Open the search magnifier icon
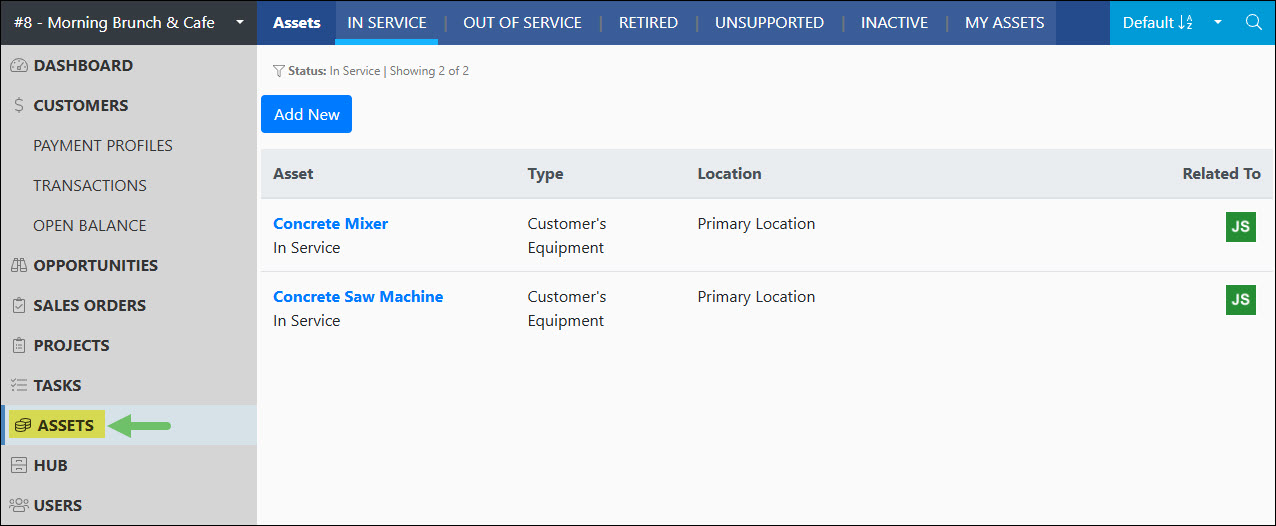The width and height of the screenshot is (1276, 526). click(x=1253, y=22)
